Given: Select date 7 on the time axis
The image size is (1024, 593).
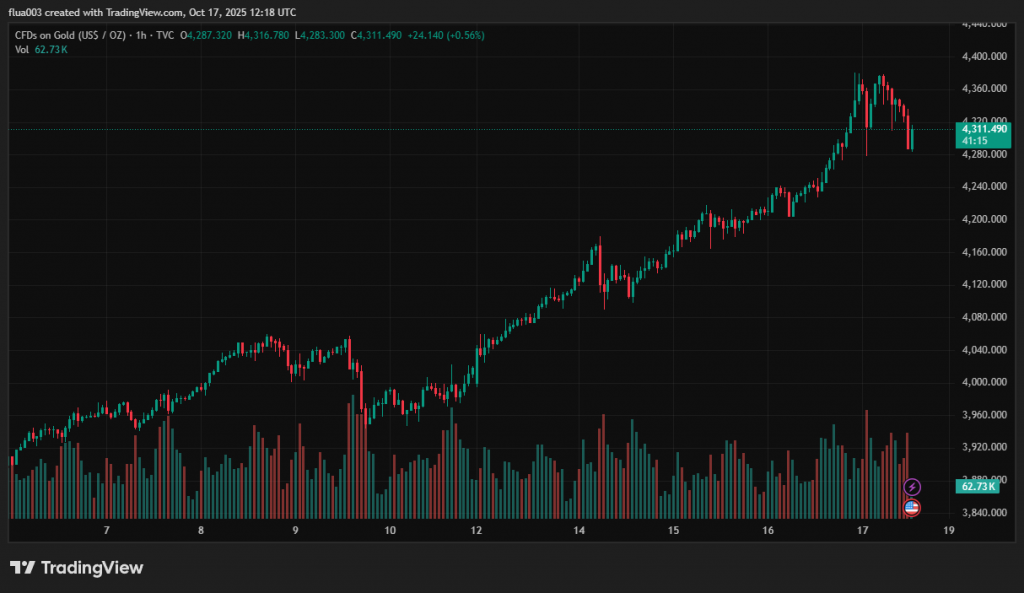Looking at the screenshot, I should click(x=106, y=531).
